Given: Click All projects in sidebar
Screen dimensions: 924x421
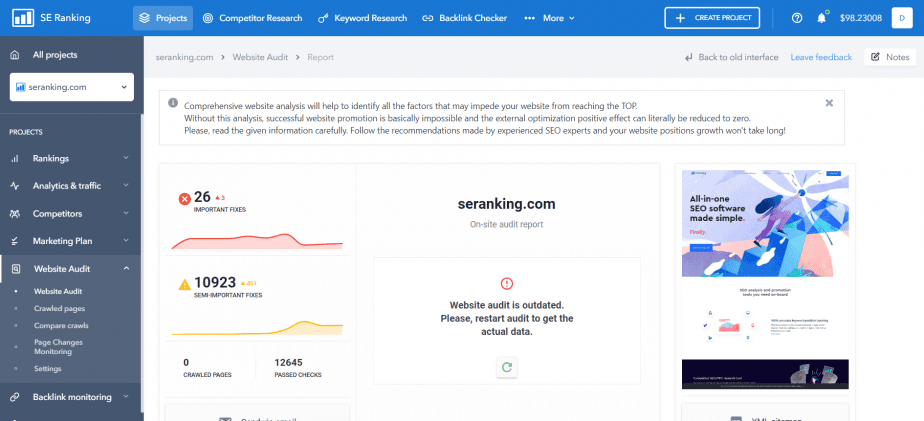Looking at the screenshot, I should [x=55, y=55].
